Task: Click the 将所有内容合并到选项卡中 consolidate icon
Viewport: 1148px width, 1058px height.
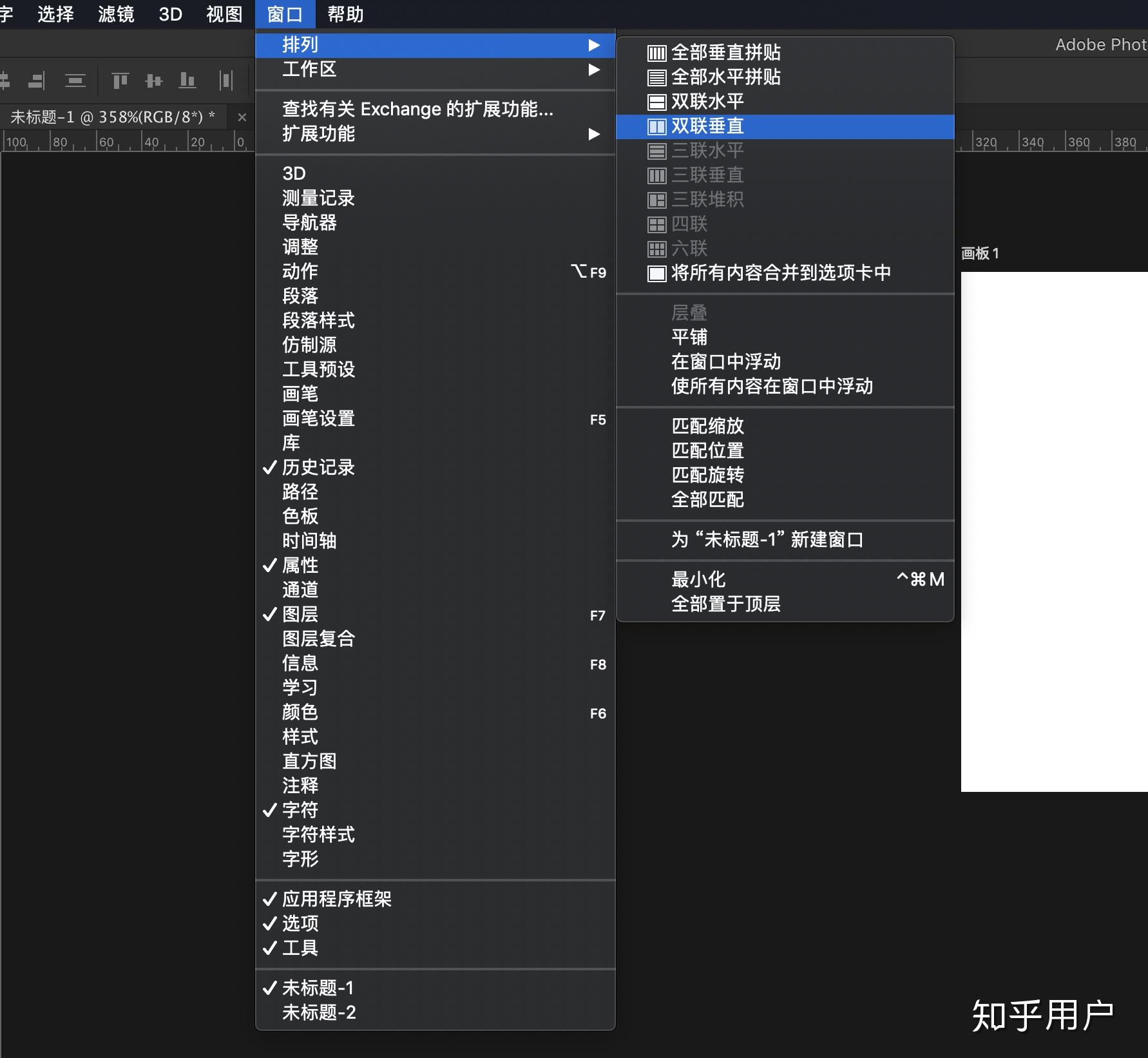Action: [656, 273]
